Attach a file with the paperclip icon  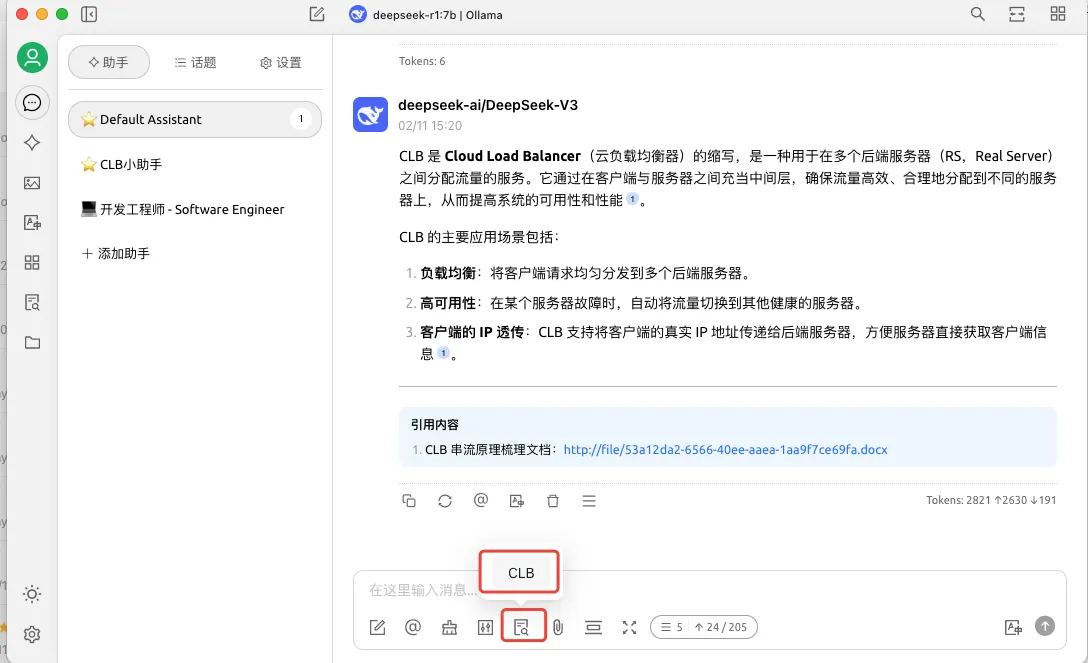tap(558, 628)
